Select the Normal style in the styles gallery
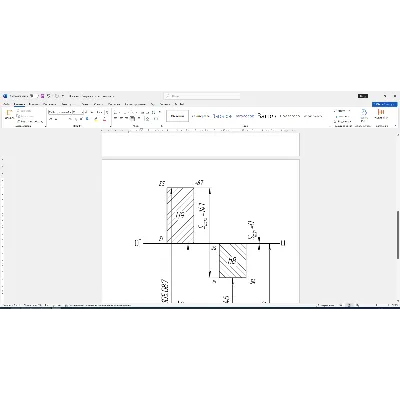This screenshot has width=400, height=400. tap(177, 116)
